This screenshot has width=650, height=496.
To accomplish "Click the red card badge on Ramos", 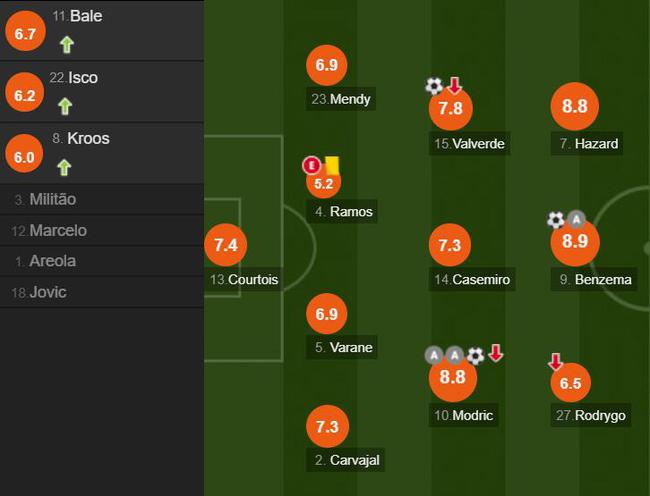I will 312,165.
